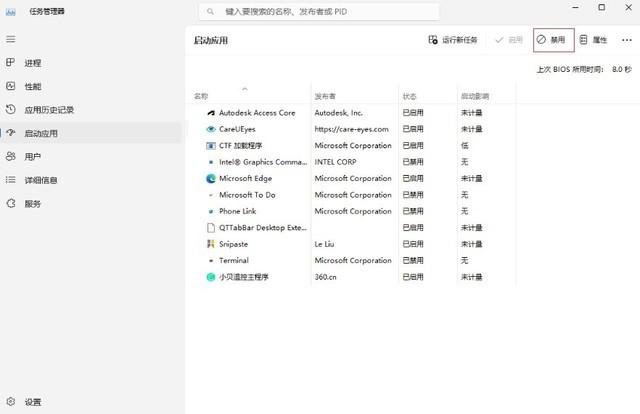Click Intel Graphics Command icon dot
The width and height of the screenshot is (640, 414).
click(211, 162)
